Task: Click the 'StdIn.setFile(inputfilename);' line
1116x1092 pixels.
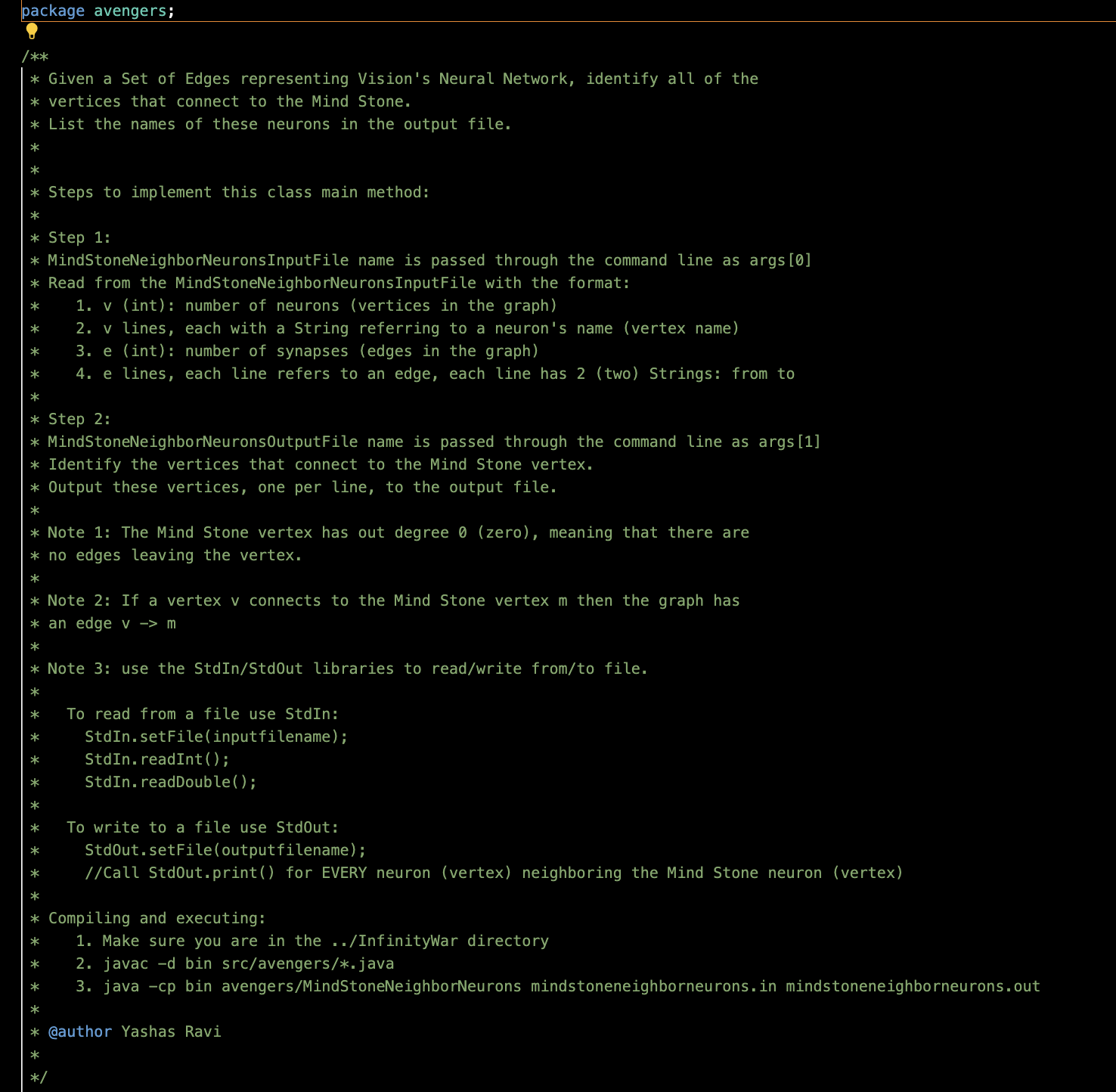Action: coord(216,737)
